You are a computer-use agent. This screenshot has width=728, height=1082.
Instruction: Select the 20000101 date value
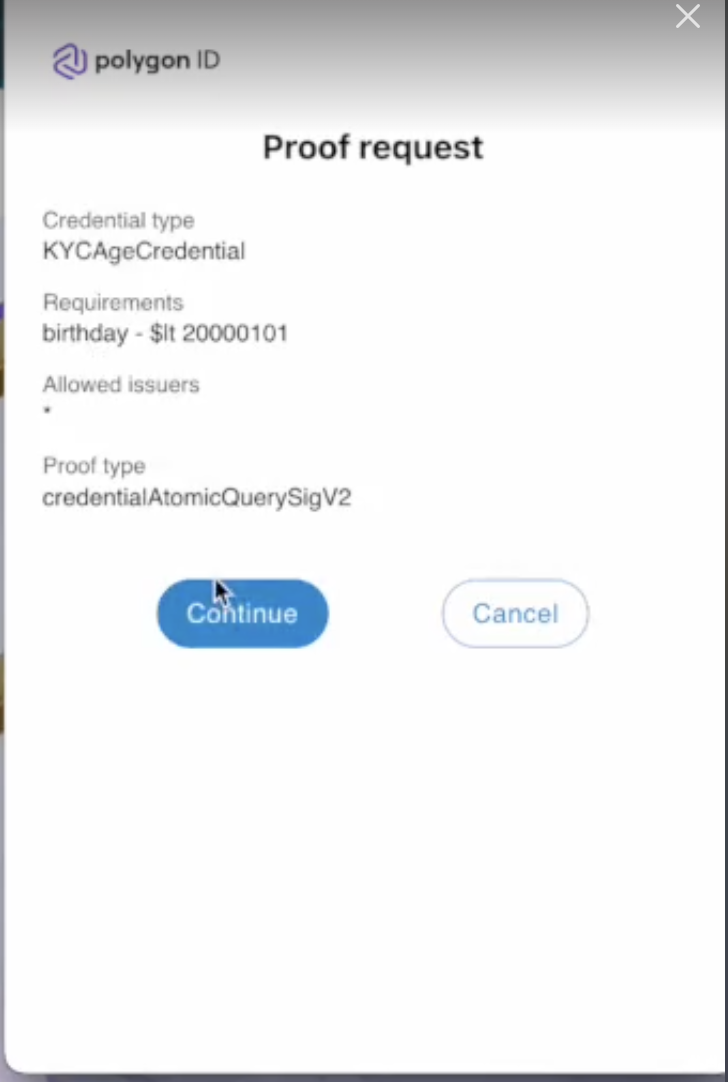point(235,333)
